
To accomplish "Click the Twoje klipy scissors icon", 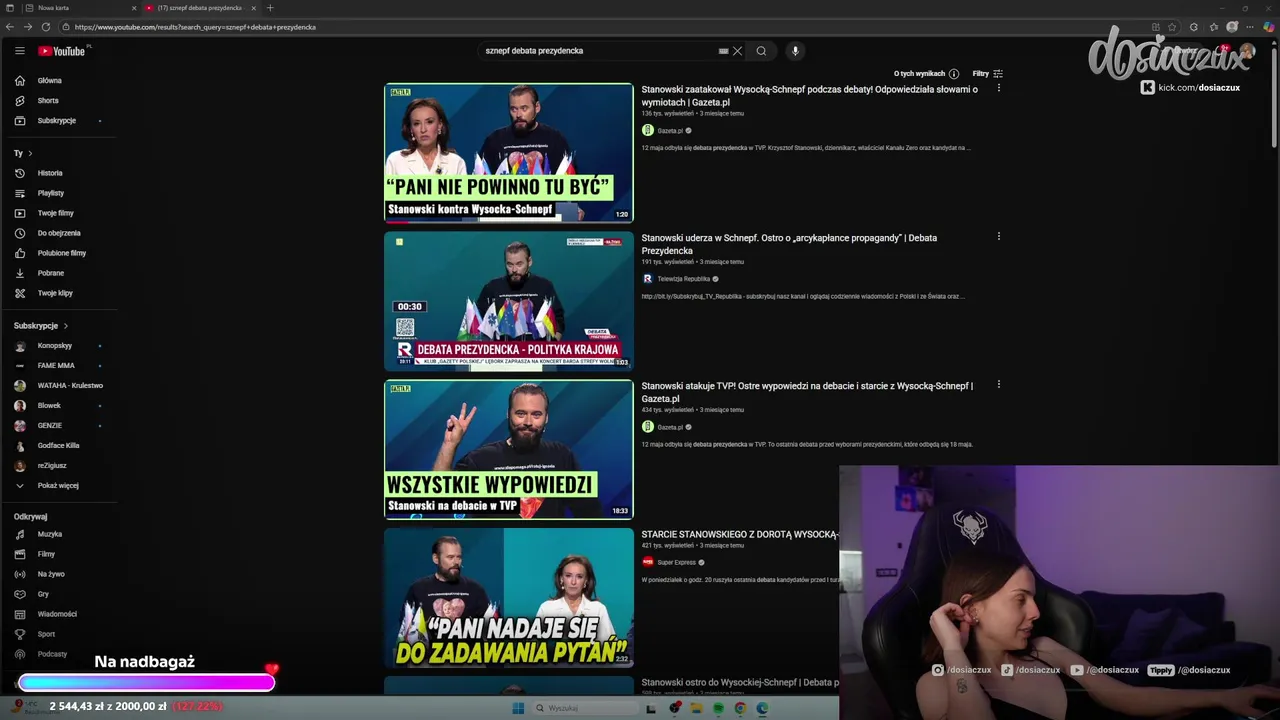I will tap(19, 293).
